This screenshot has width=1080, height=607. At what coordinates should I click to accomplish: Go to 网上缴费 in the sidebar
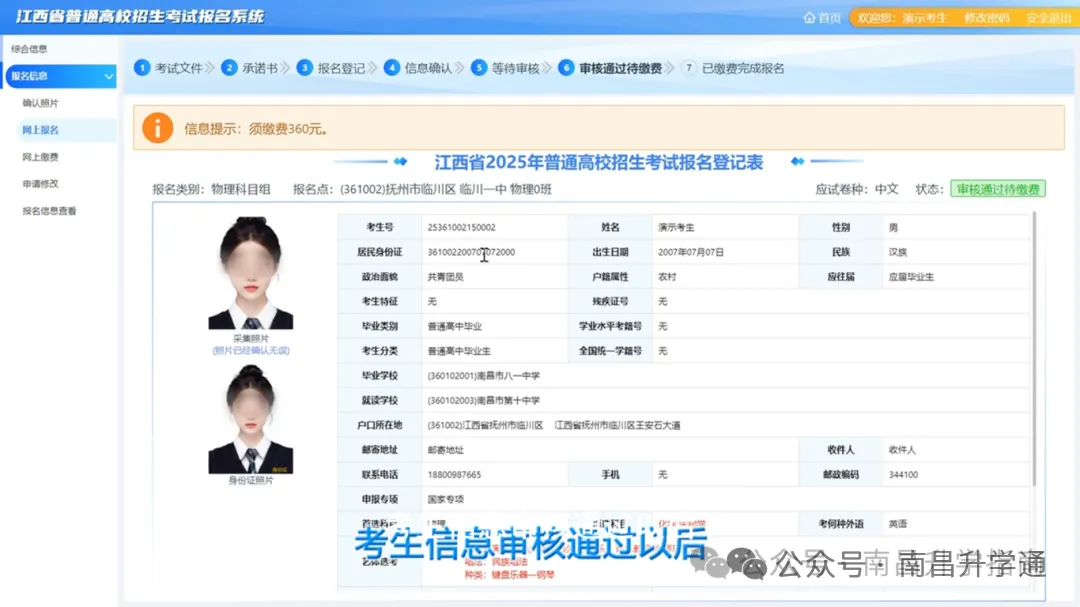pos(40,157)
